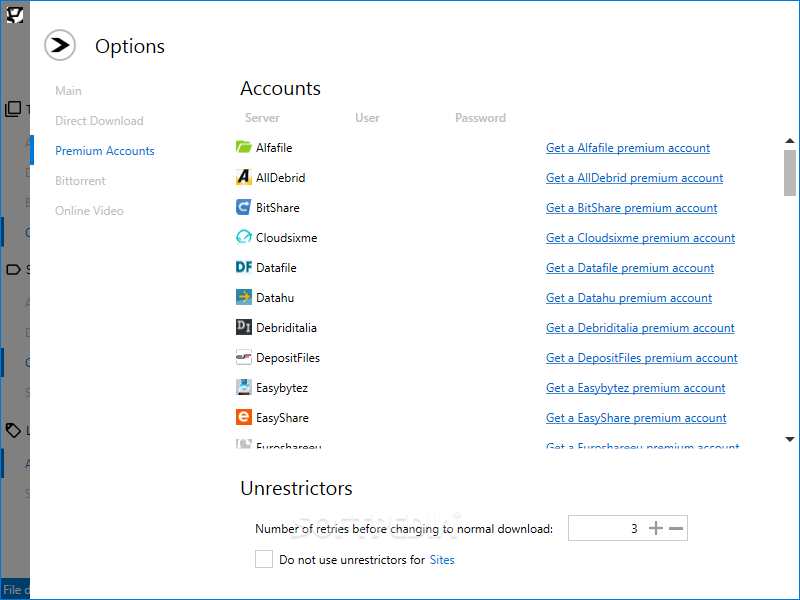Open Get a Easybytez premium account link
This screenshot has width=800, height=600.
pos(635,388)
